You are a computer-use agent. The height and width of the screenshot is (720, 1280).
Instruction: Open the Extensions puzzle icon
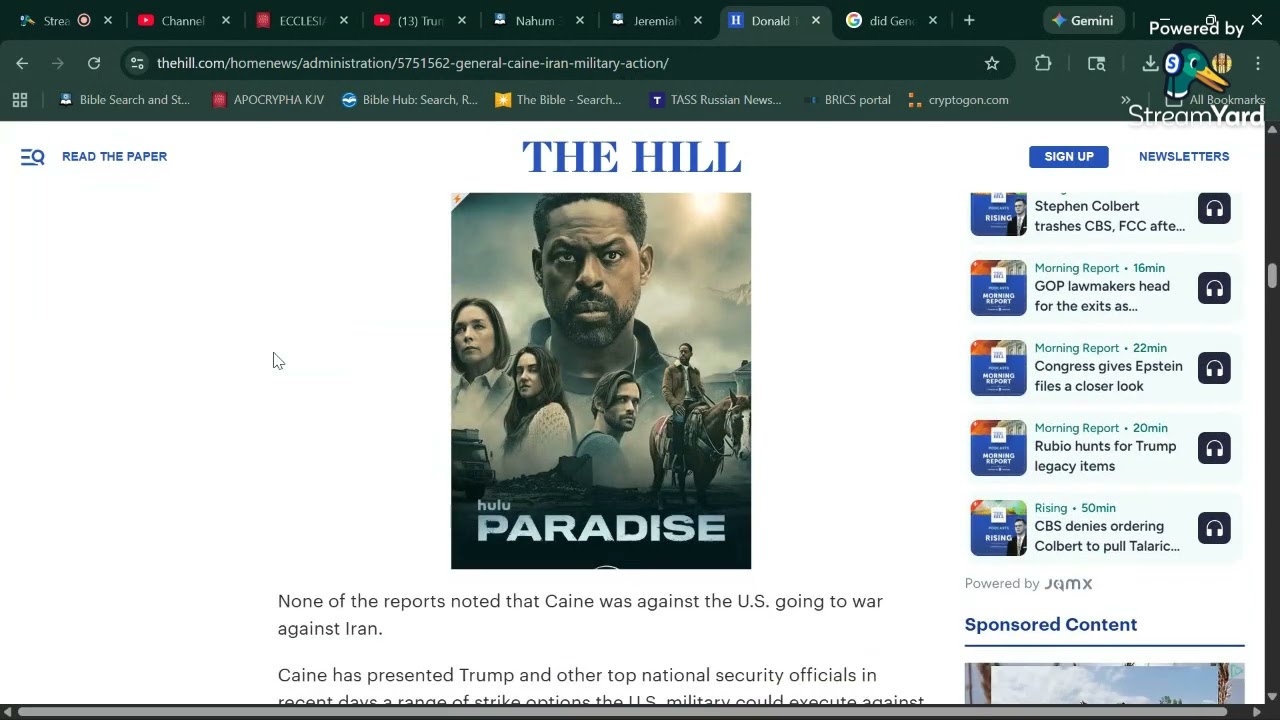pyautogui.click(x=1043, y=63)
